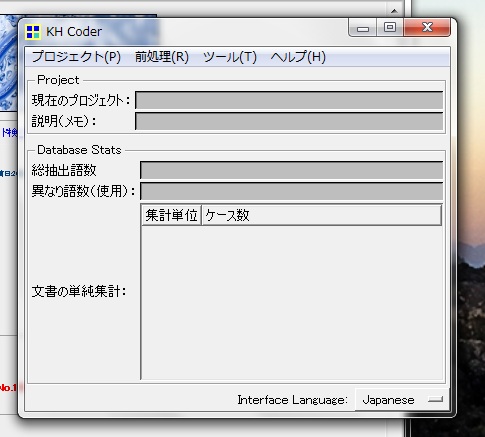
Task: Close the KH Coder window
Action: (x=427, y=27)
